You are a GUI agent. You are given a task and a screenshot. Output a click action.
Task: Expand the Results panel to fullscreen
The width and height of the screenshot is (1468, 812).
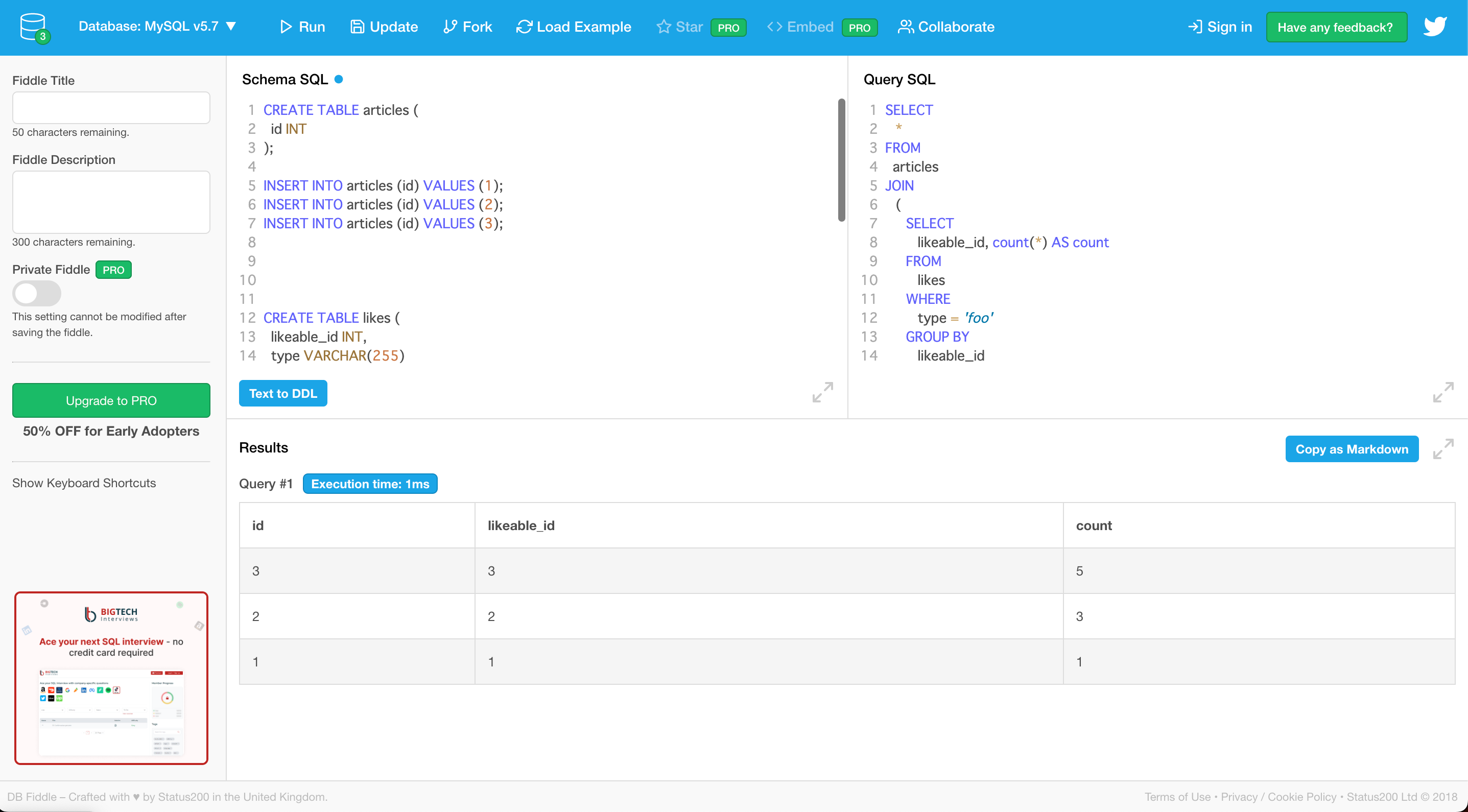(1443, 448)
